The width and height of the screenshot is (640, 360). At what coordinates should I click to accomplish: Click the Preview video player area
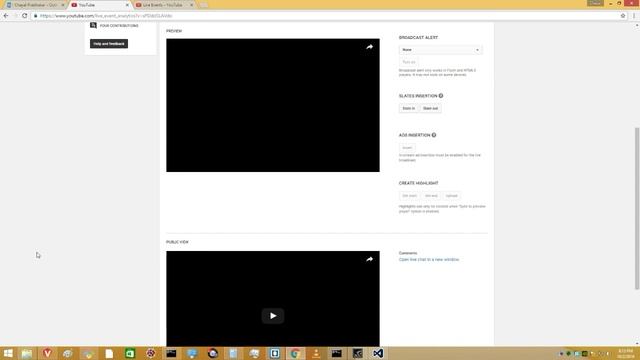273,105
